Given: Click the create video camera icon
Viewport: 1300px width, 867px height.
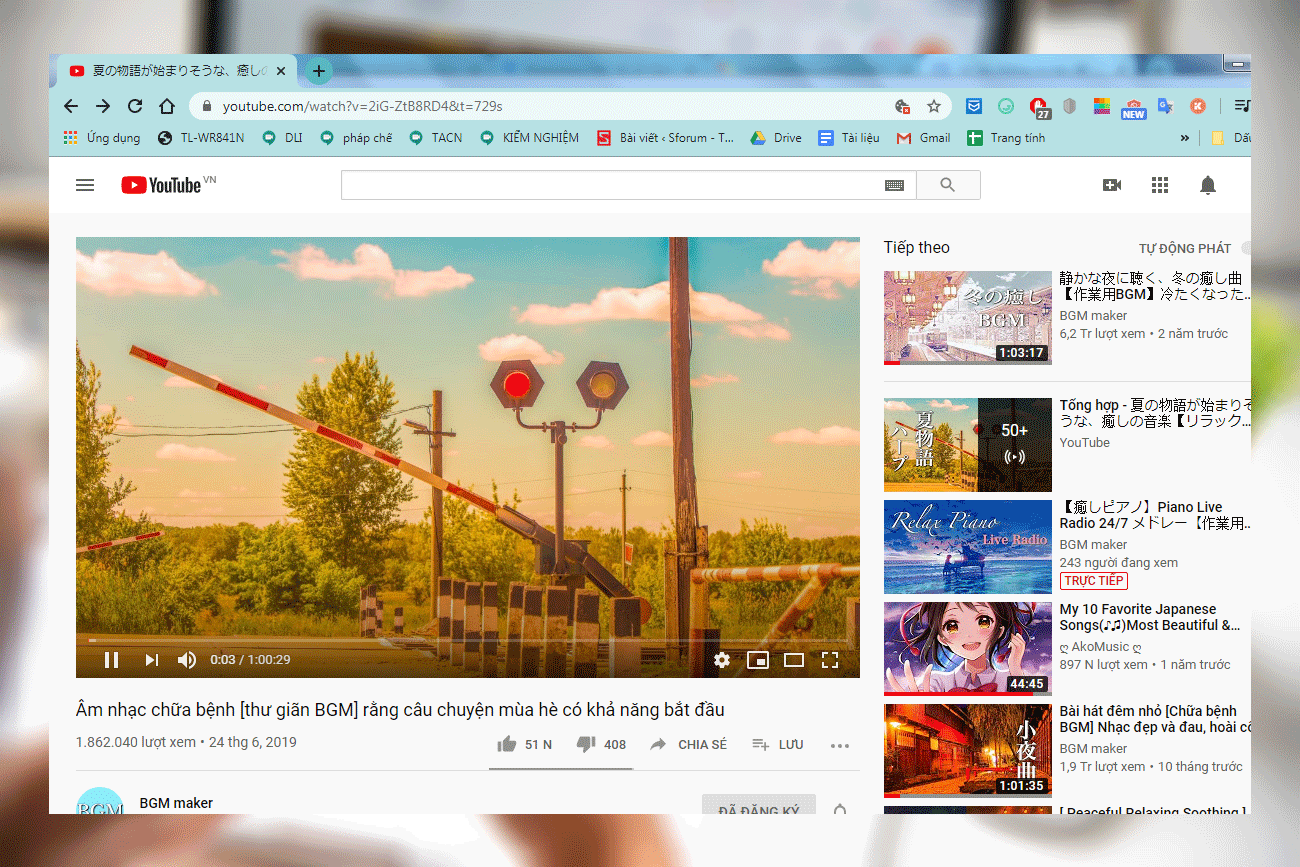Looking at the screenshot, I should click(x=1112, y=185).
